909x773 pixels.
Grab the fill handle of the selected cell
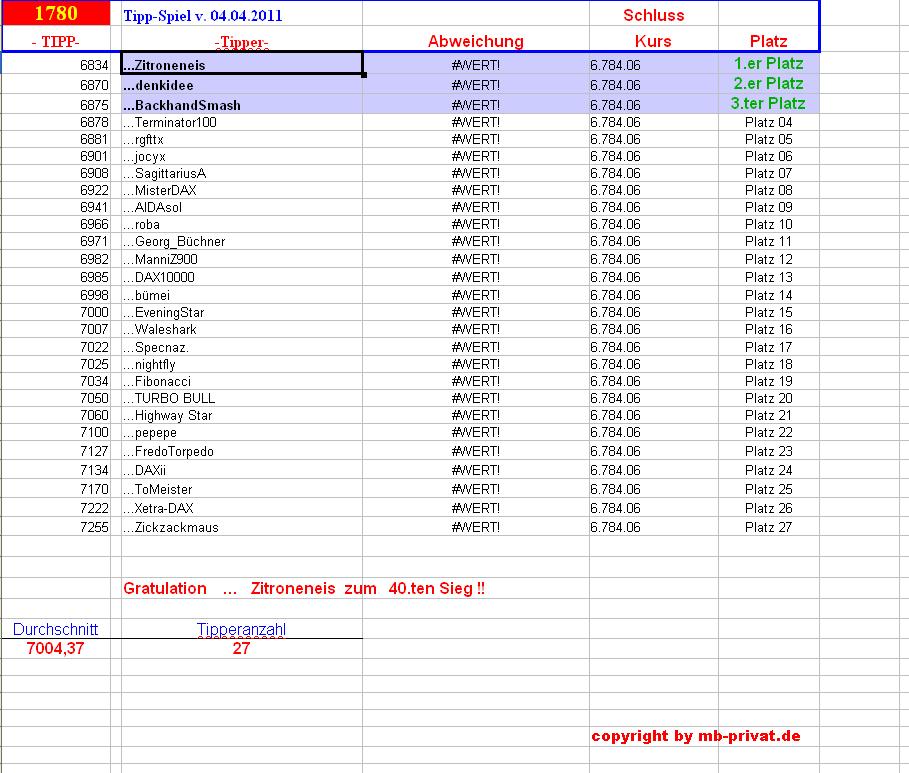363,75
